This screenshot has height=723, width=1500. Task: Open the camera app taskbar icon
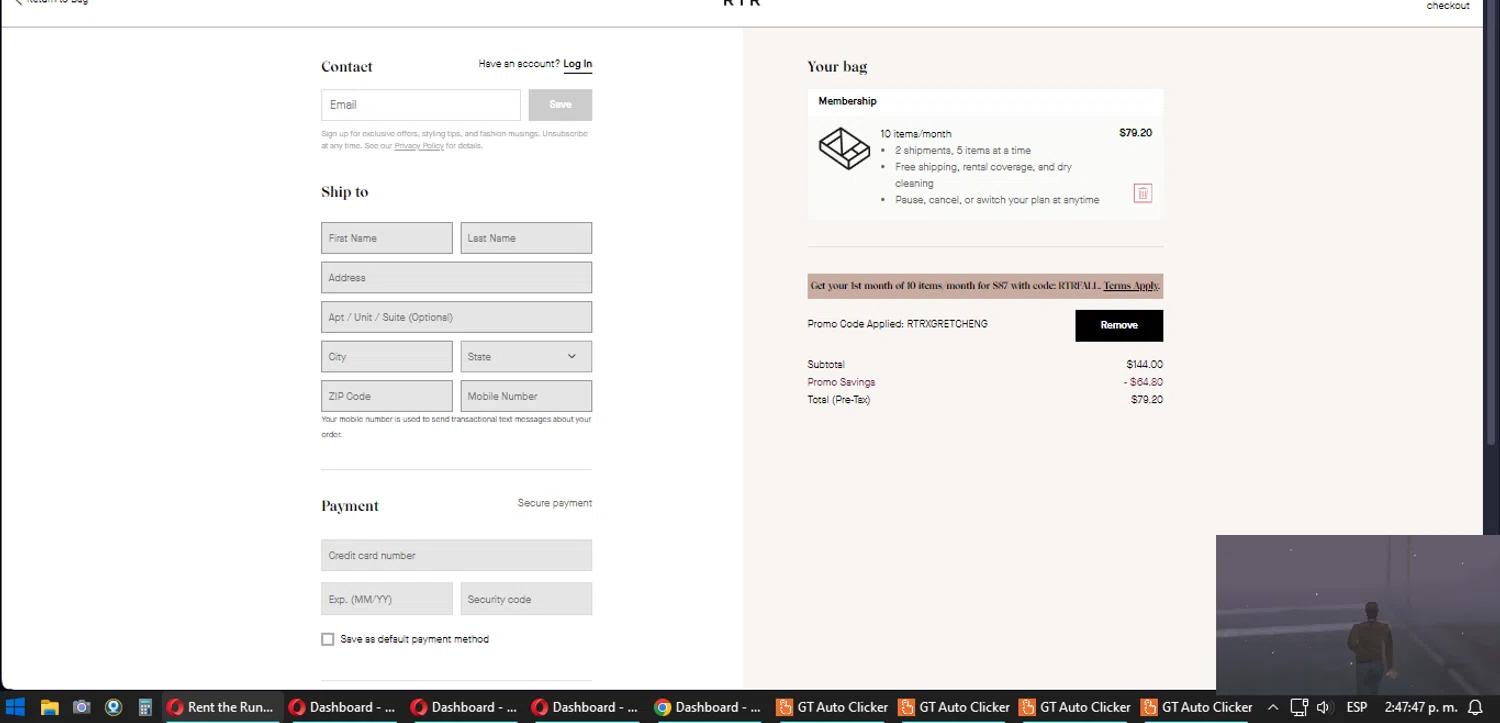[x=82, y=707]
